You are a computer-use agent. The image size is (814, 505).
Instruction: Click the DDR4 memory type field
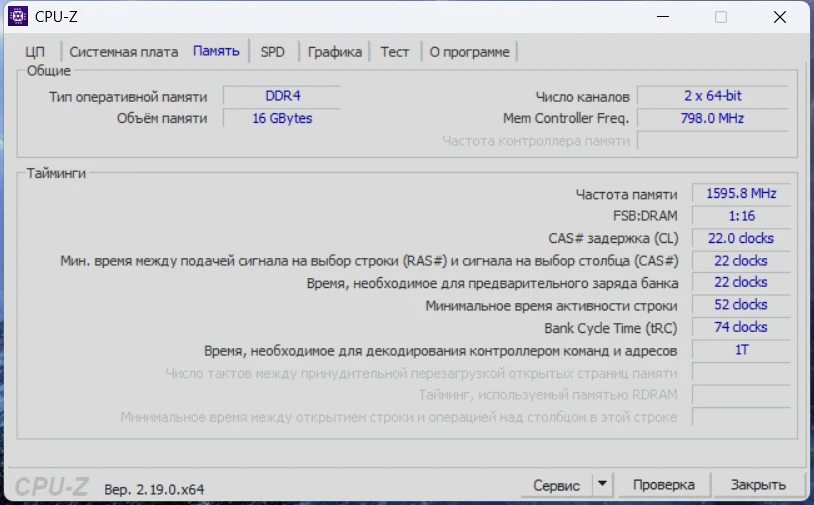[281, 97]
